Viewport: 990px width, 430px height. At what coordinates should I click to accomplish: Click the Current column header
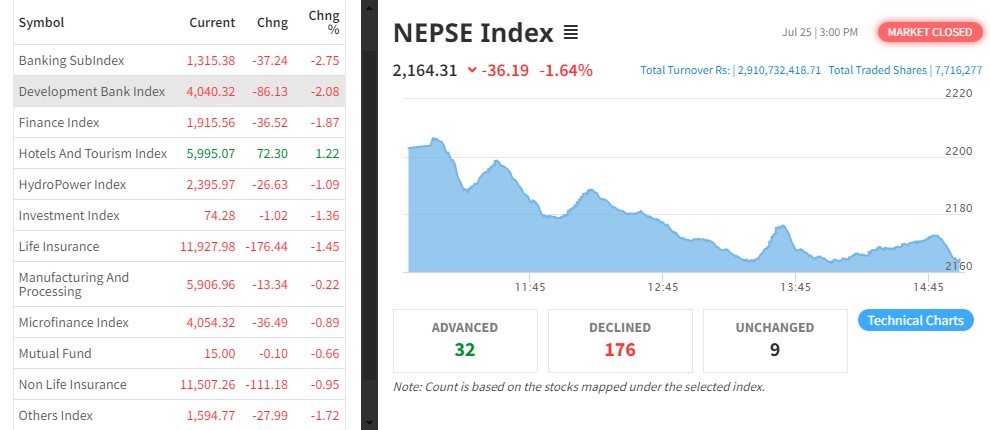212,22
